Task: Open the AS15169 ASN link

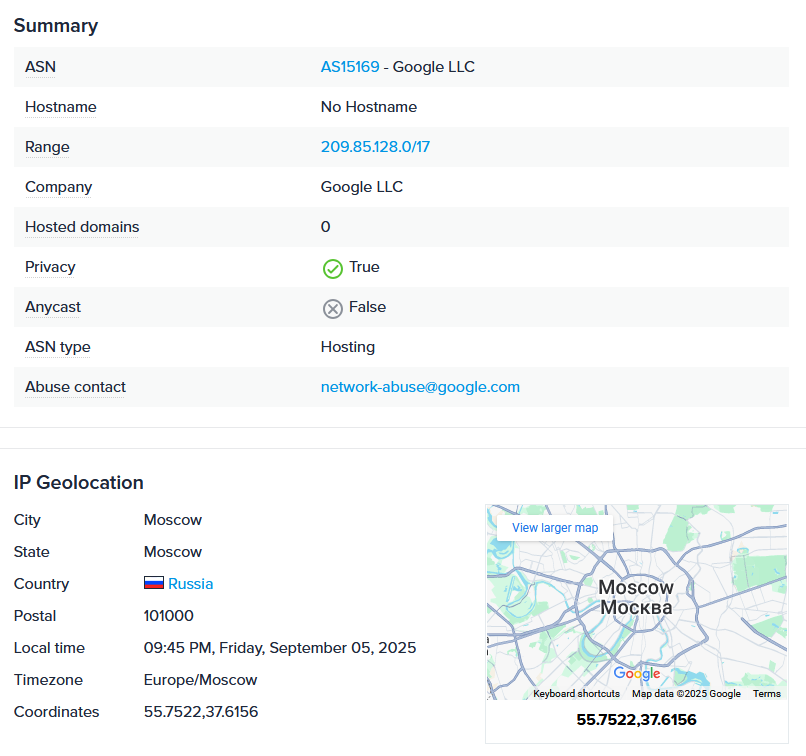Action: pyautogui.click(x=350, y=67)
